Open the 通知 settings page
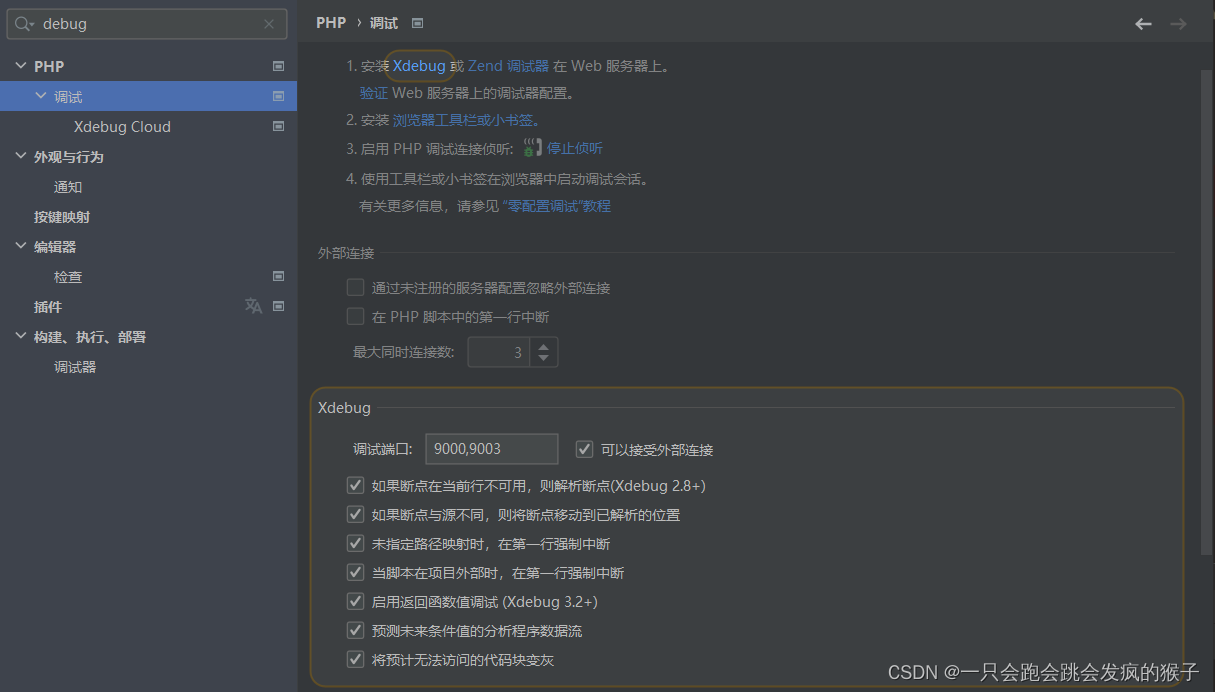This screenshot has height=692, width=1215. point(68,186)
